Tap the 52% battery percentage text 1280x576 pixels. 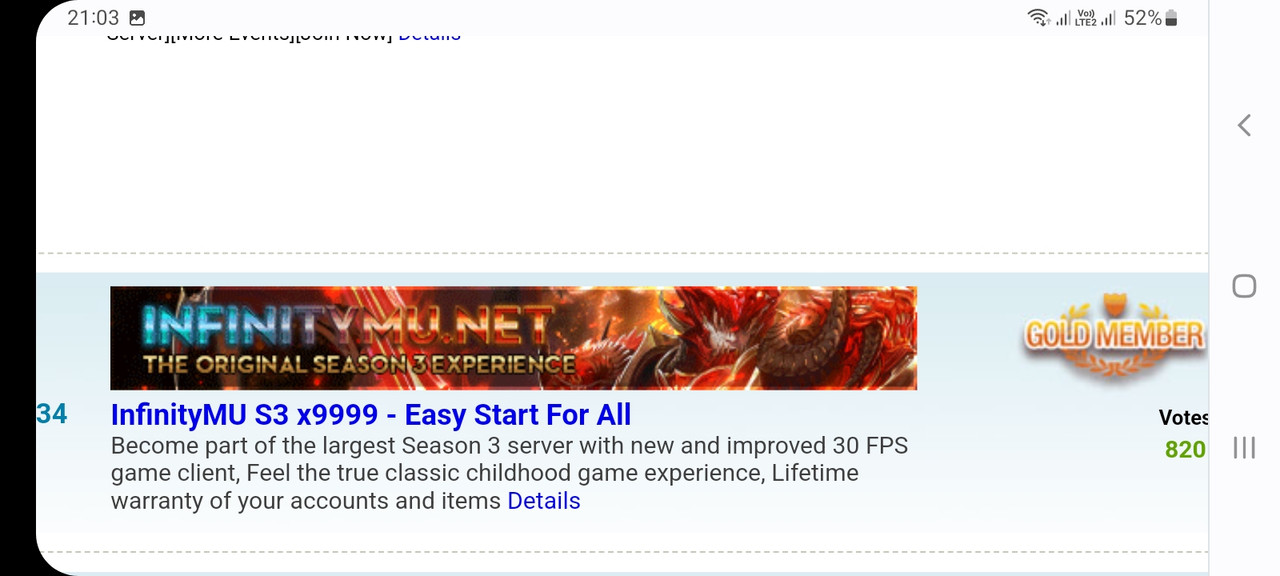tap(1142, 18)
